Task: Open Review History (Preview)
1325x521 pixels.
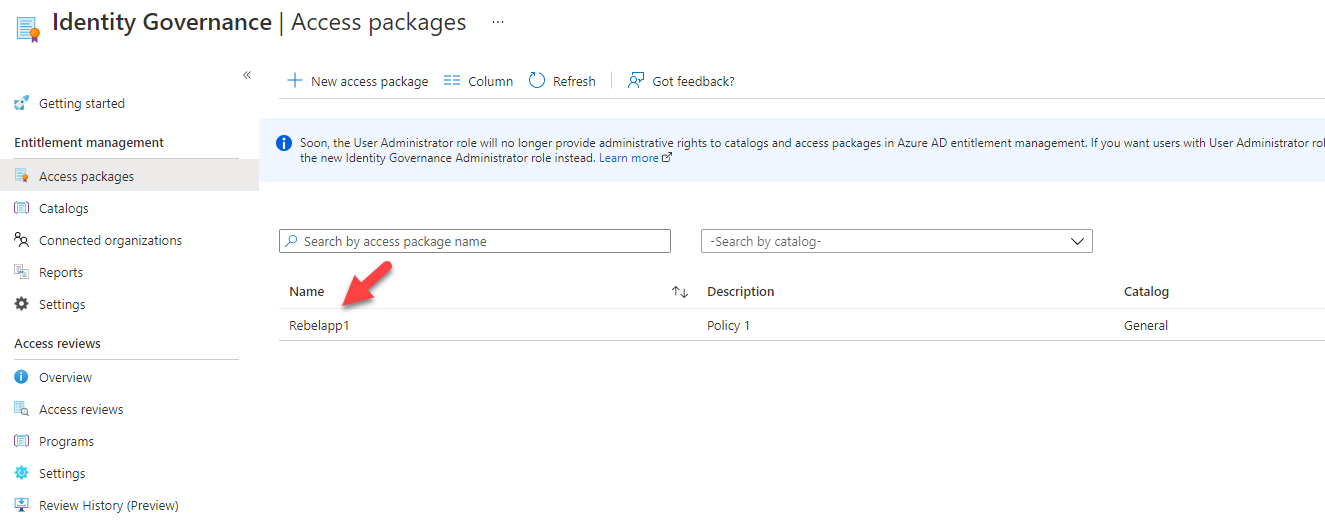Action: [109, 505]
